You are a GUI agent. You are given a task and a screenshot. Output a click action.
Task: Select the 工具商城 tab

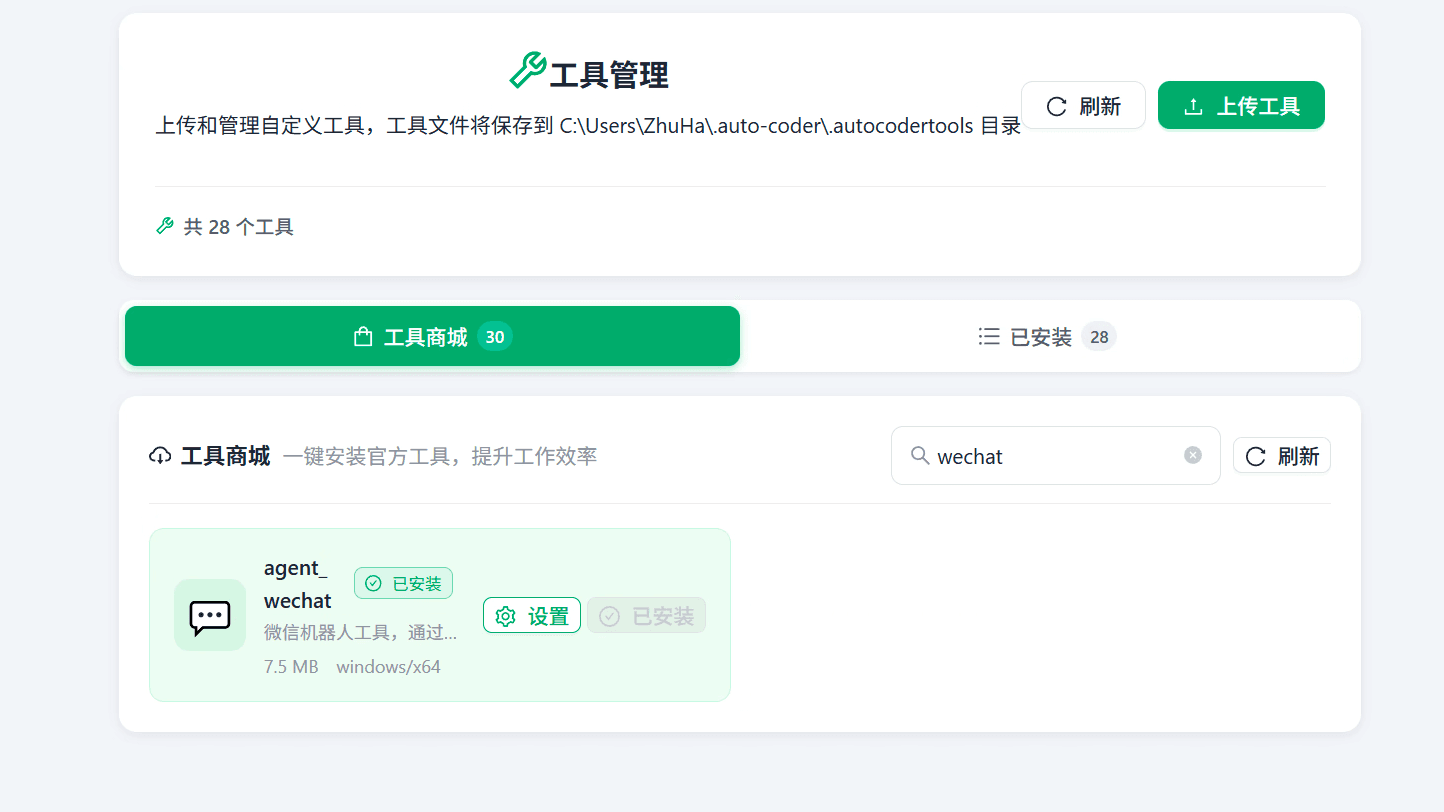coord(432,336)
